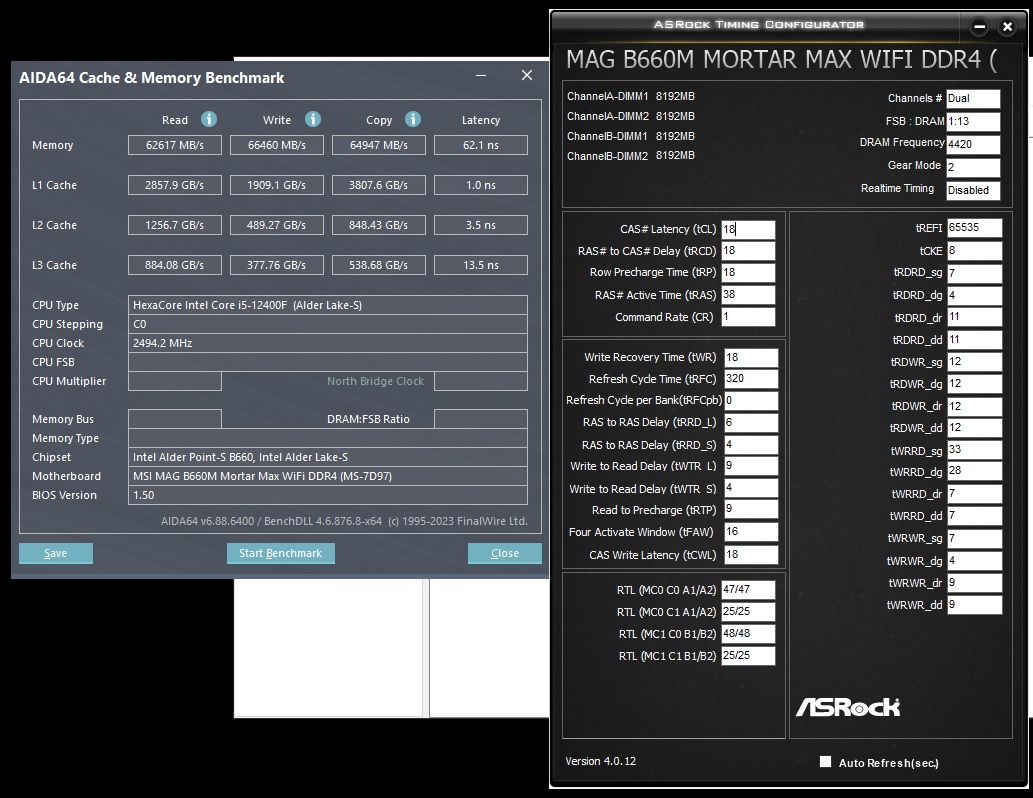This screenshot has height=798, width=1033.
Task: Click the Gear Mode field
Action: tap(973, 167)
